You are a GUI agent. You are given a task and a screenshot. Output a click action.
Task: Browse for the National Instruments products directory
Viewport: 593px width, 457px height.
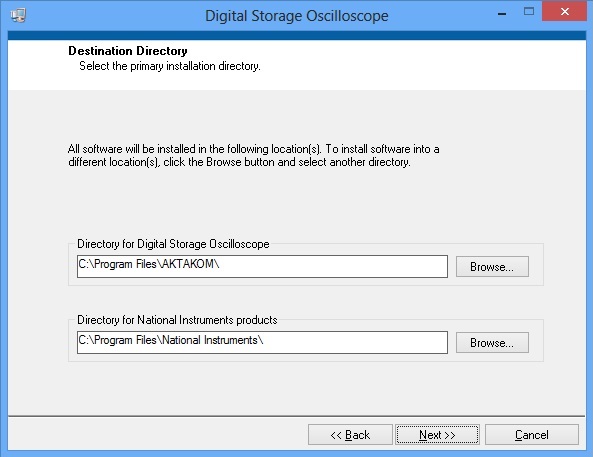pos(492,343)
